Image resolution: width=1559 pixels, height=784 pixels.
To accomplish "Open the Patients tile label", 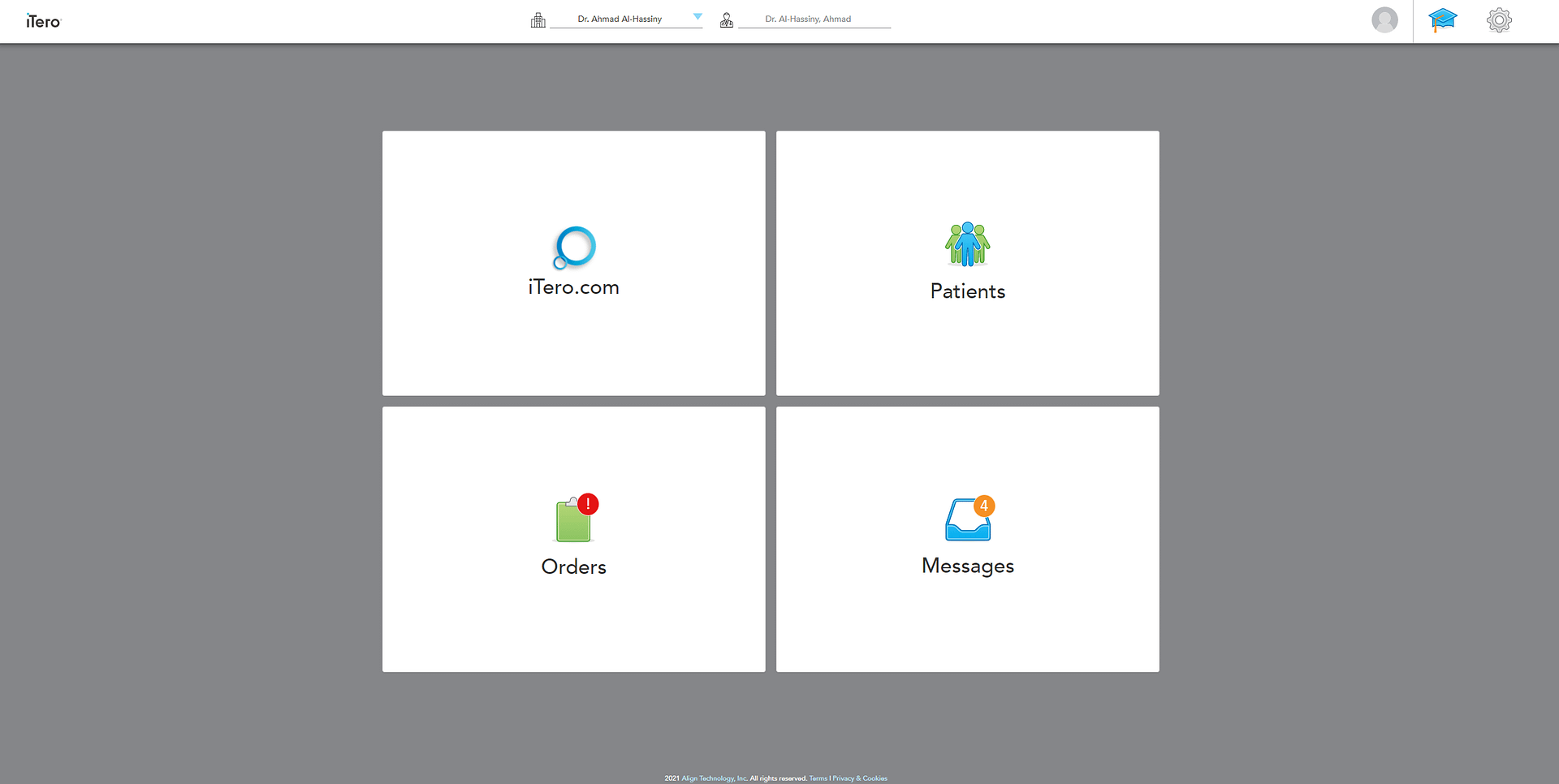I will click(967, 291).
